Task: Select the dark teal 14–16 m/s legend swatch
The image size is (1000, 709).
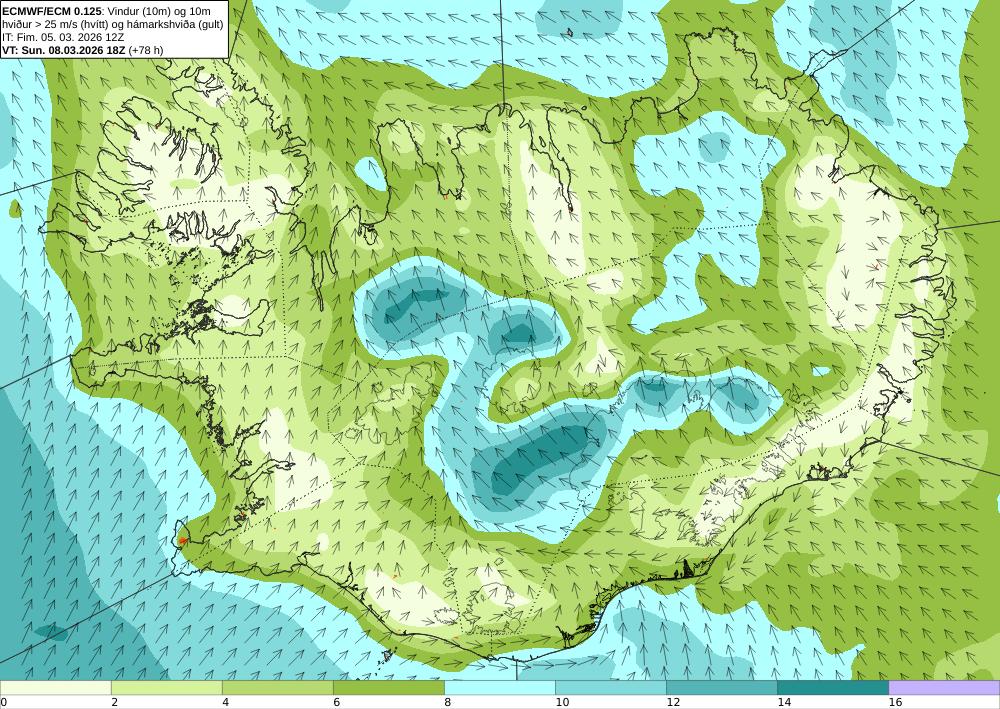Action: (833, 688)
